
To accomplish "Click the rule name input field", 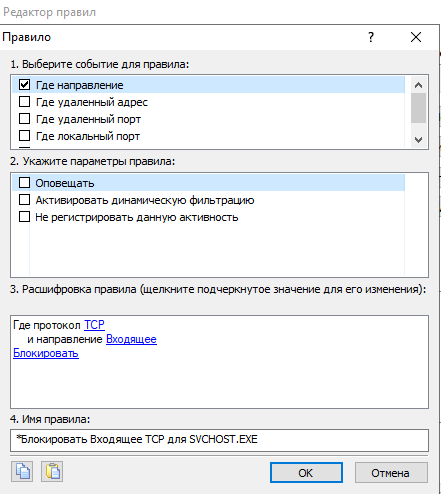I will [219, 440].
